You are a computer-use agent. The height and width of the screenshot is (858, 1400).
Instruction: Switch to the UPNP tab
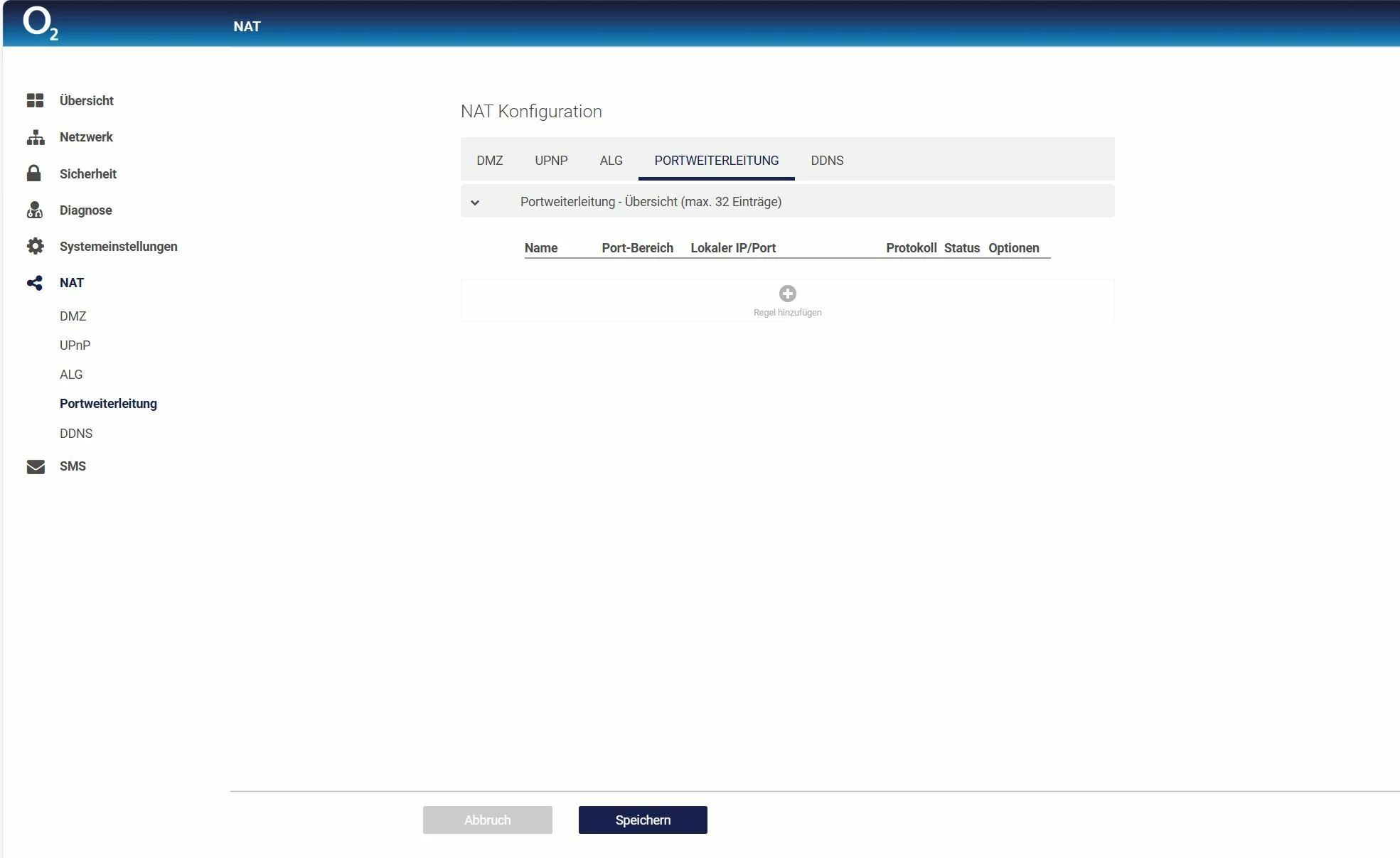click(x=551, y=161)
